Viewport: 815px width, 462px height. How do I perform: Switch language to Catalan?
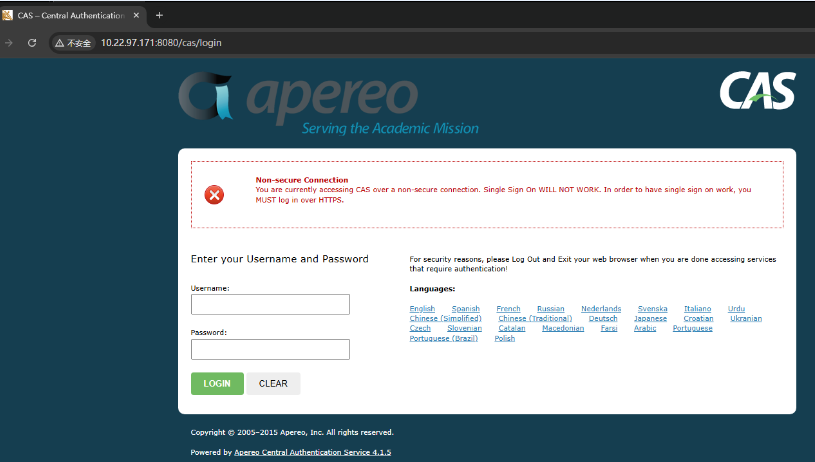coord(511,328)
